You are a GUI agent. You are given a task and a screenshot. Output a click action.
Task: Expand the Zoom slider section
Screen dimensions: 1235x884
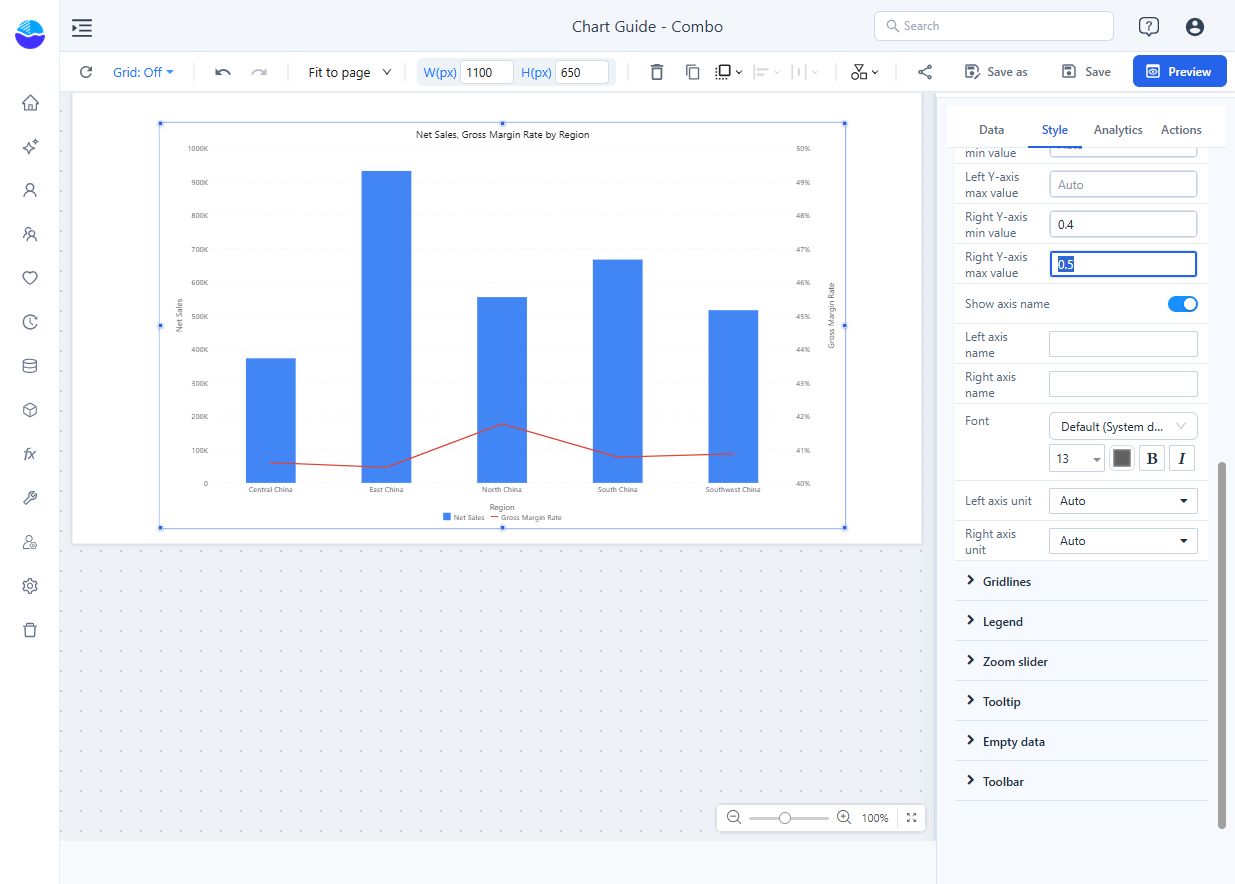(1081, 661)
